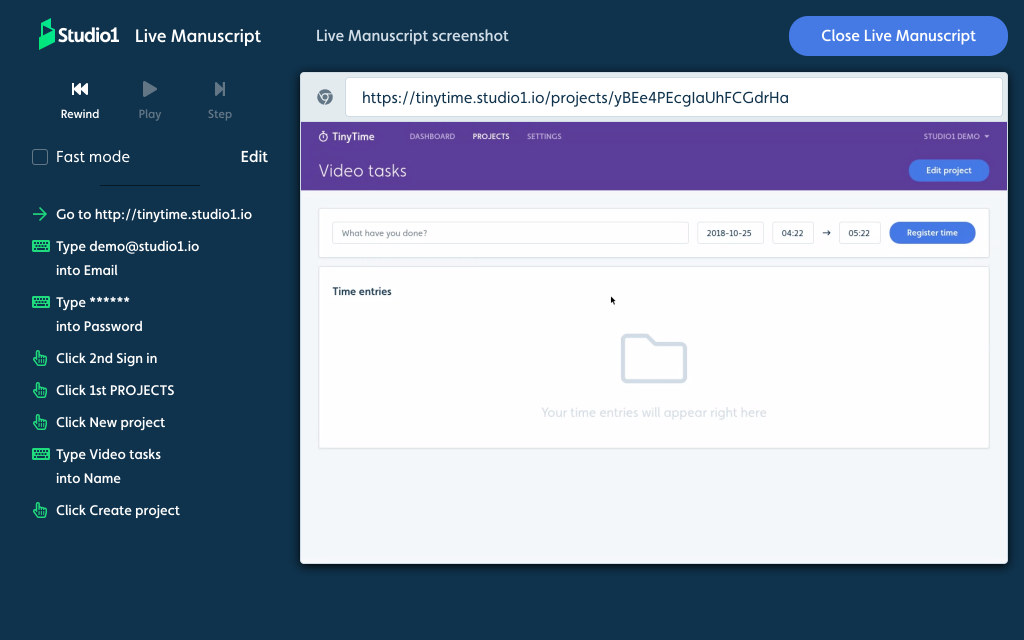Click the end time field 05:22

click(x=859, y=233)
